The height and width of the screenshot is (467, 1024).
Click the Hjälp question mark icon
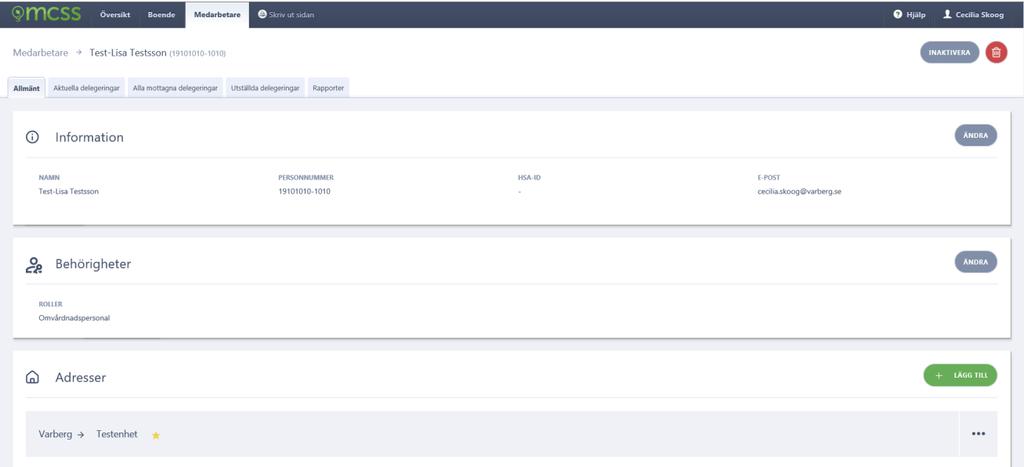click(898, 14)
